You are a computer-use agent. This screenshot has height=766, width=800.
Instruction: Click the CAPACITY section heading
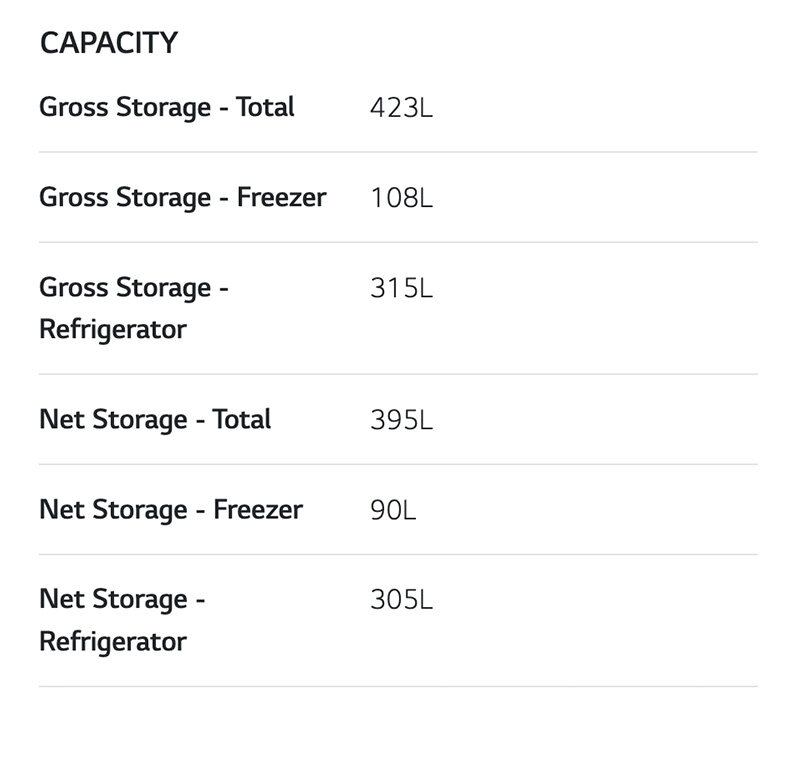pyautogui.click(x=108, y=43)
